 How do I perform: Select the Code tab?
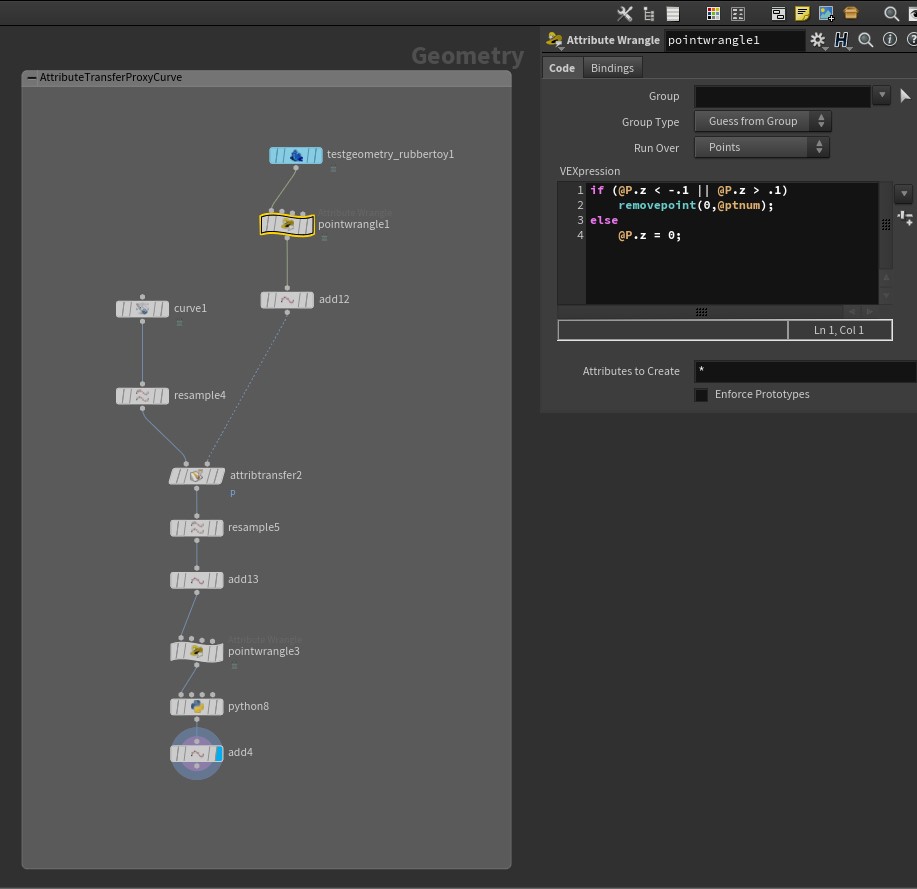pyautogui.click(x=562, y=68)
